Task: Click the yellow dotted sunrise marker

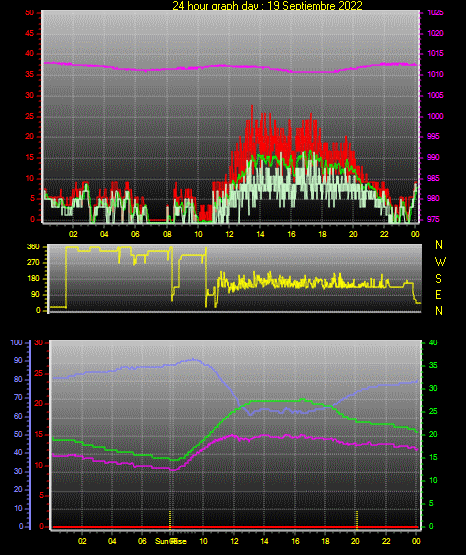Action: coord(170,519)
